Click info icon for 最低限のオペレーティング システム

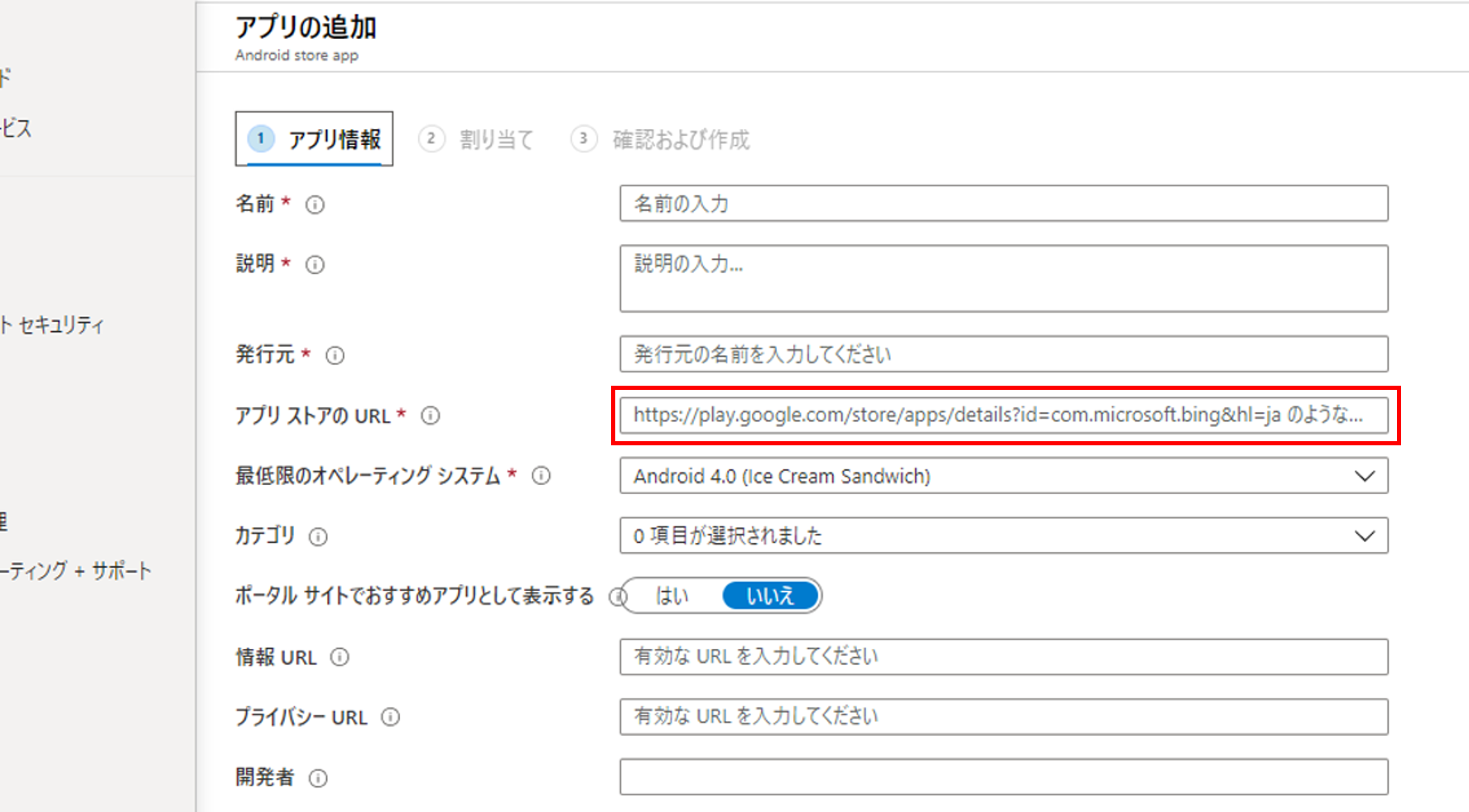(541, 476)
